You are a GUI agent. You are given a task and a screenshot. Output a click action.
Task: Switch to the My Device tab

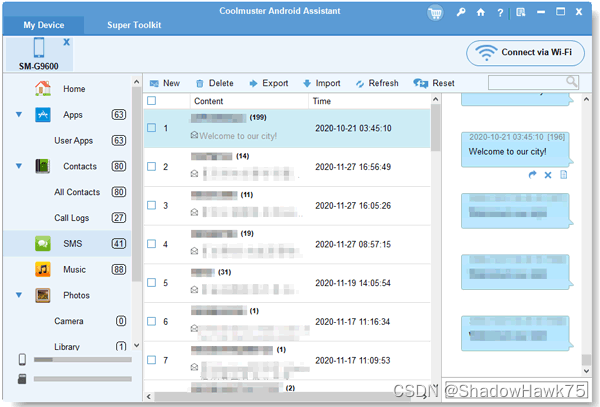[x=44, y=25]
